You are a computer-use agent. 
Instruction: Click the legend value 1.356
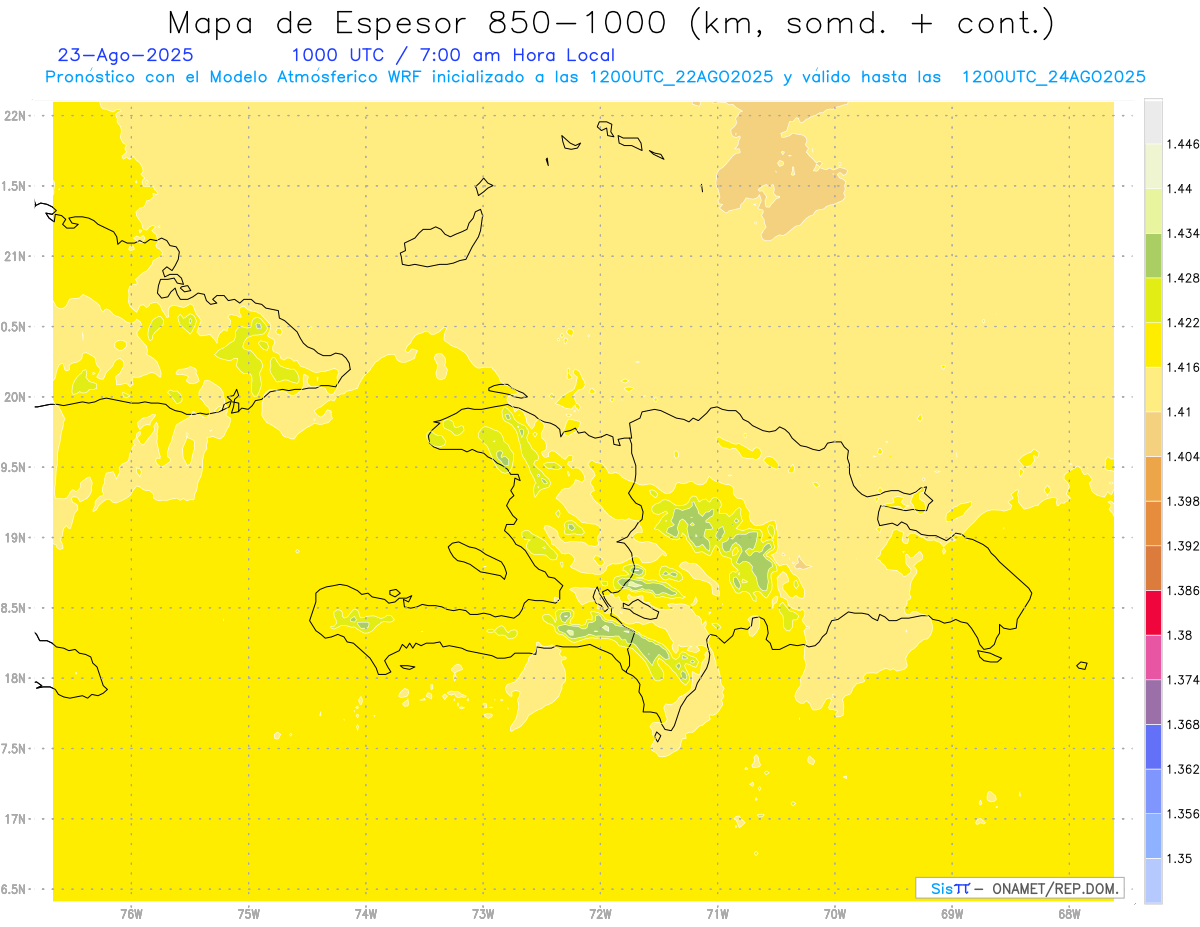(x=1183, y=813)
